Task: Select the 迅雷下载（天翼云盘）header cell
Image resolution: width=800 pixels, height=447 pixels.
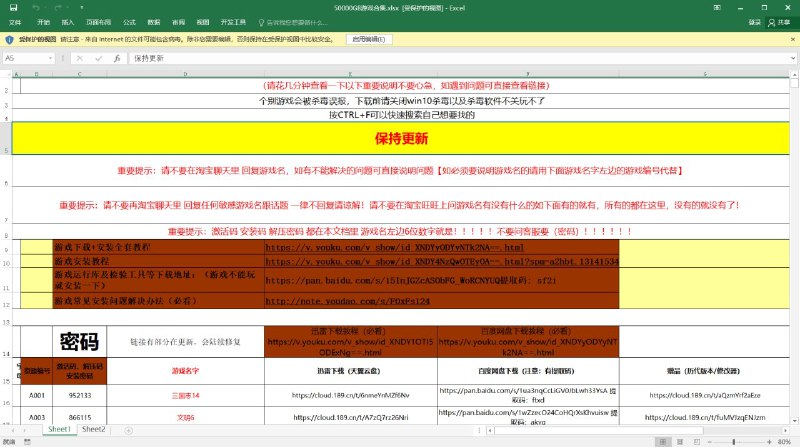Action: coord(351,371)
